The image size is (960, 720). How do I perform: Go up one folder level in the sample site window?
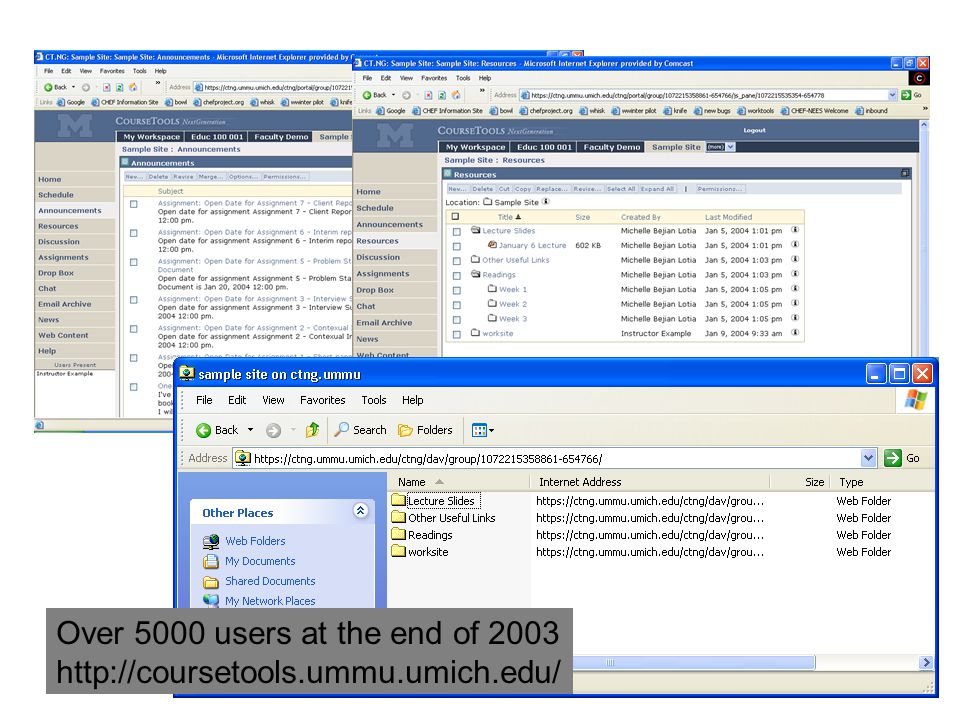coord(313,430)
